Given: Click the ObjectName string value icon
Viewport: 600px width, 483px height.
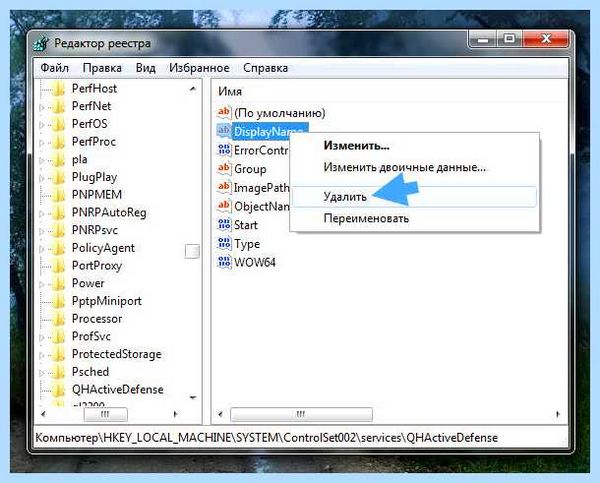Looking at the screenshot, I should click(x=224, y=206).
